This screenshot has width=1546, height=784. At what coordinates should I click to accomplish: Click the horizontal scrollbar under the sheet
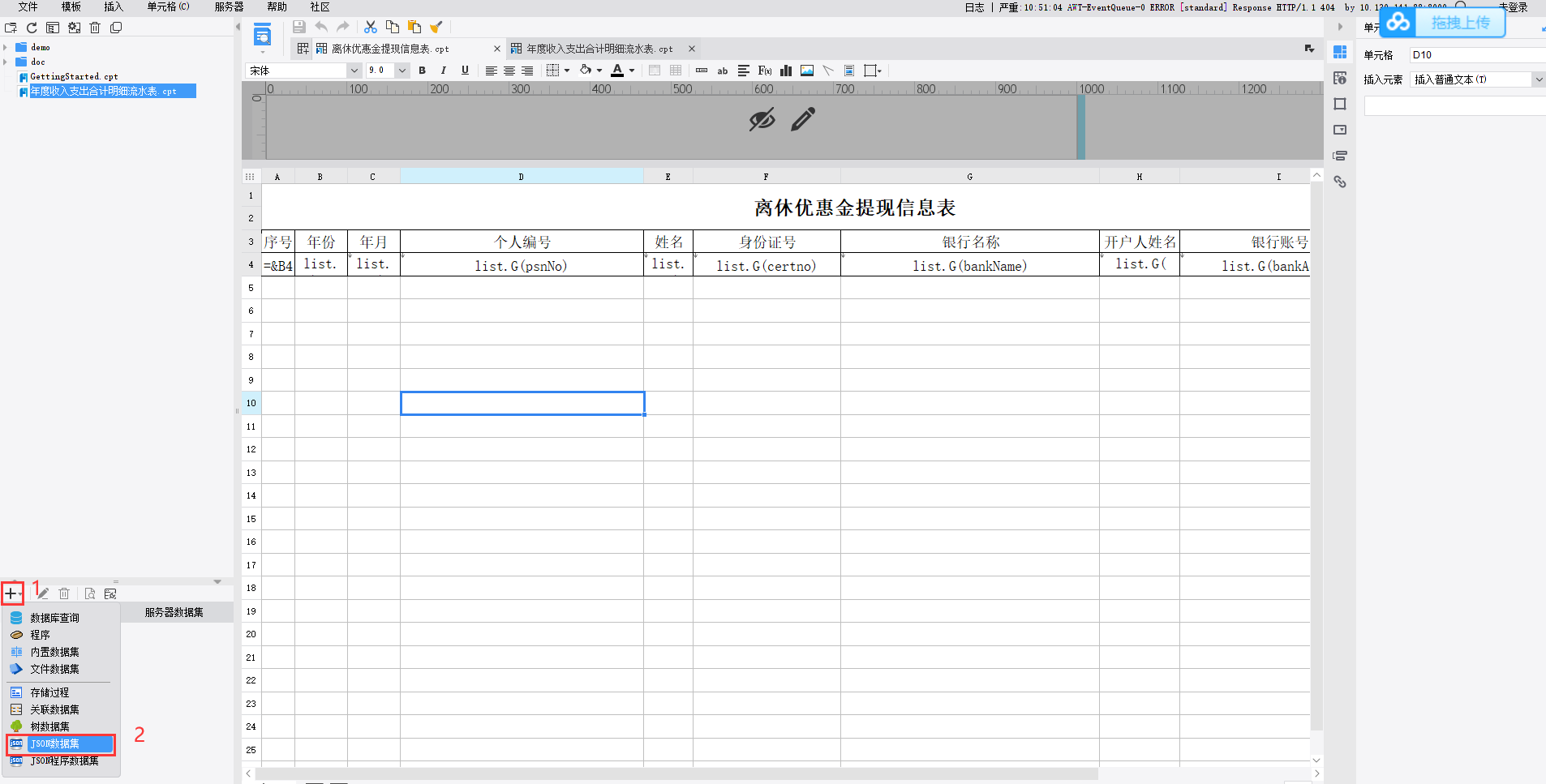[x=677, y=773]
